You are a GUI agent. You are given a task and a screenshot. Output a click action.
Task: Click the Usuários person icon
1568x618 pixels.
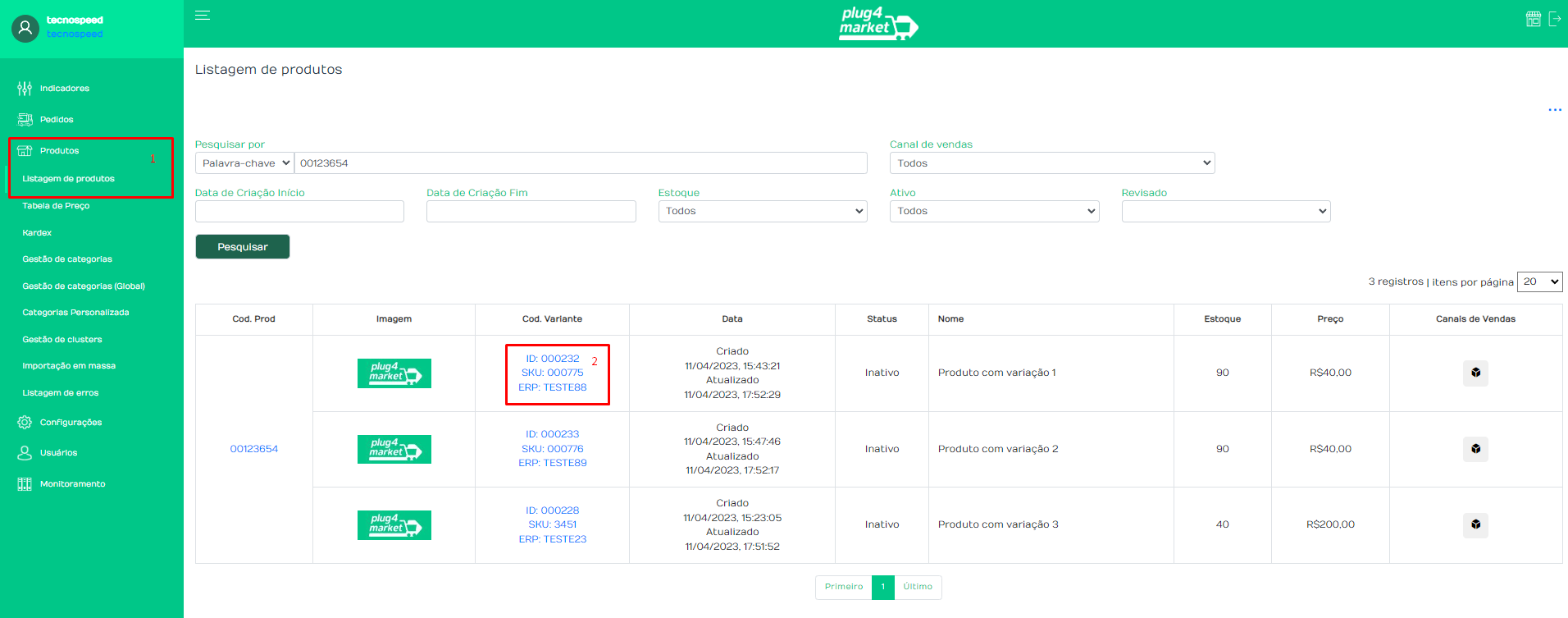[x=25, y=453]
